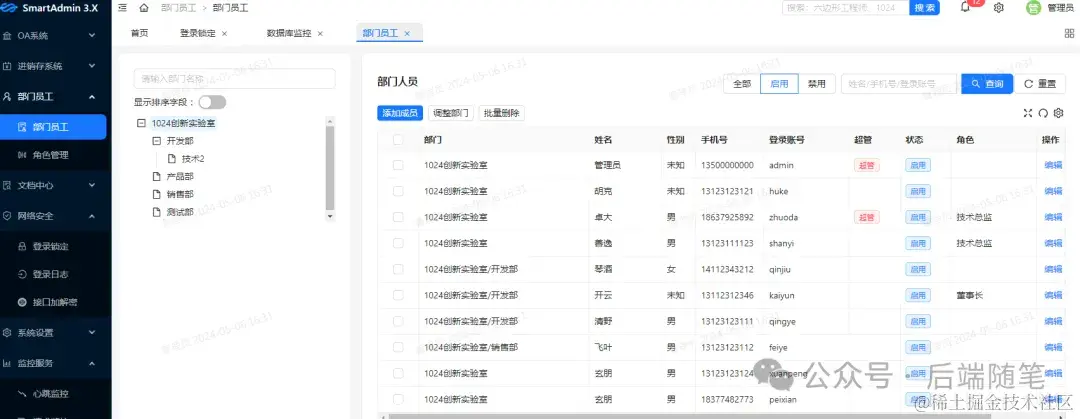The image size is (1080, 419).
Task: Click the 调整部门 button
Action: [451, 113]
